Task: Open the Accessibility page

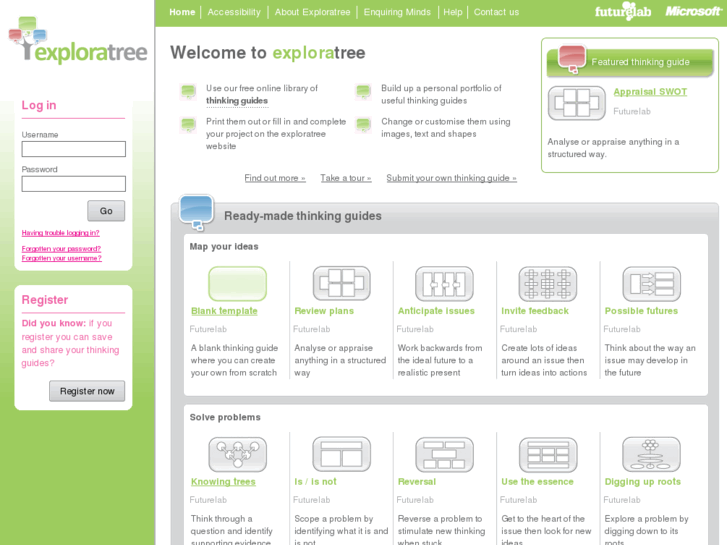Action: pos(234,12)
